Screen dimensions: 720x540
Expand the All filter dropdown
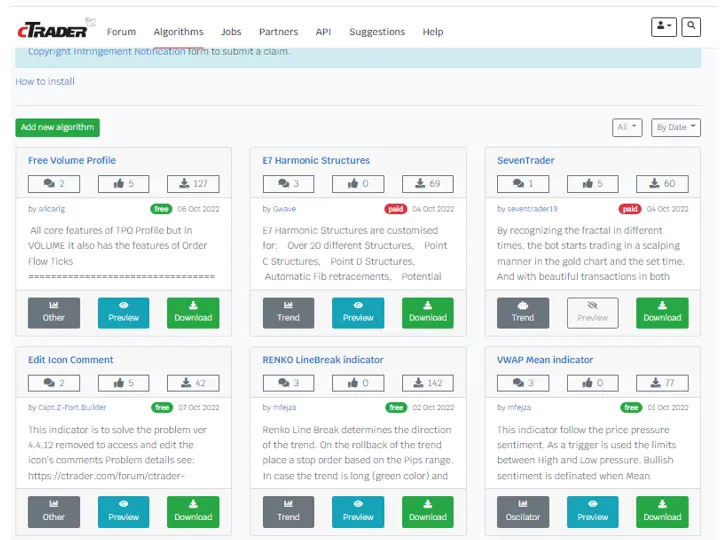coord(627,127)
